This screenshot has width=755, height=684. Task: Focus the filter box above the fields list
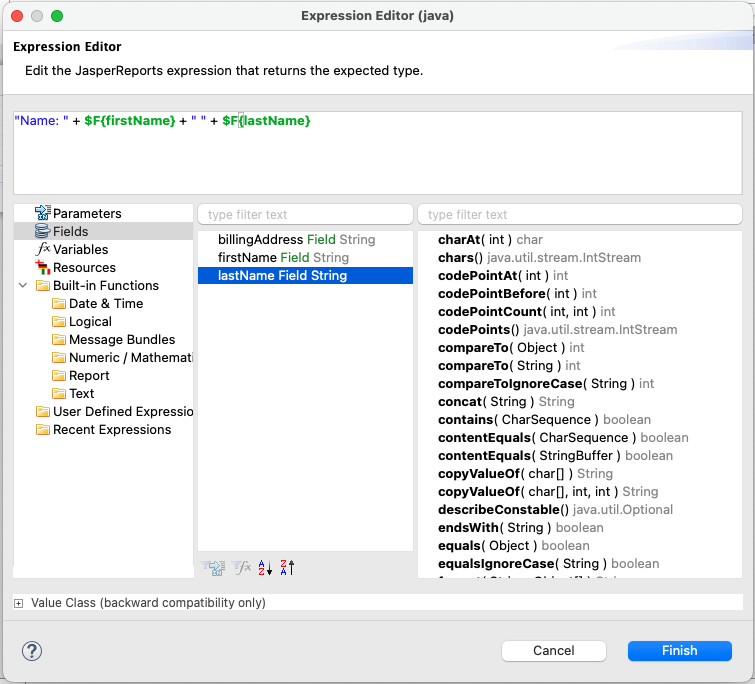[305, 215]
